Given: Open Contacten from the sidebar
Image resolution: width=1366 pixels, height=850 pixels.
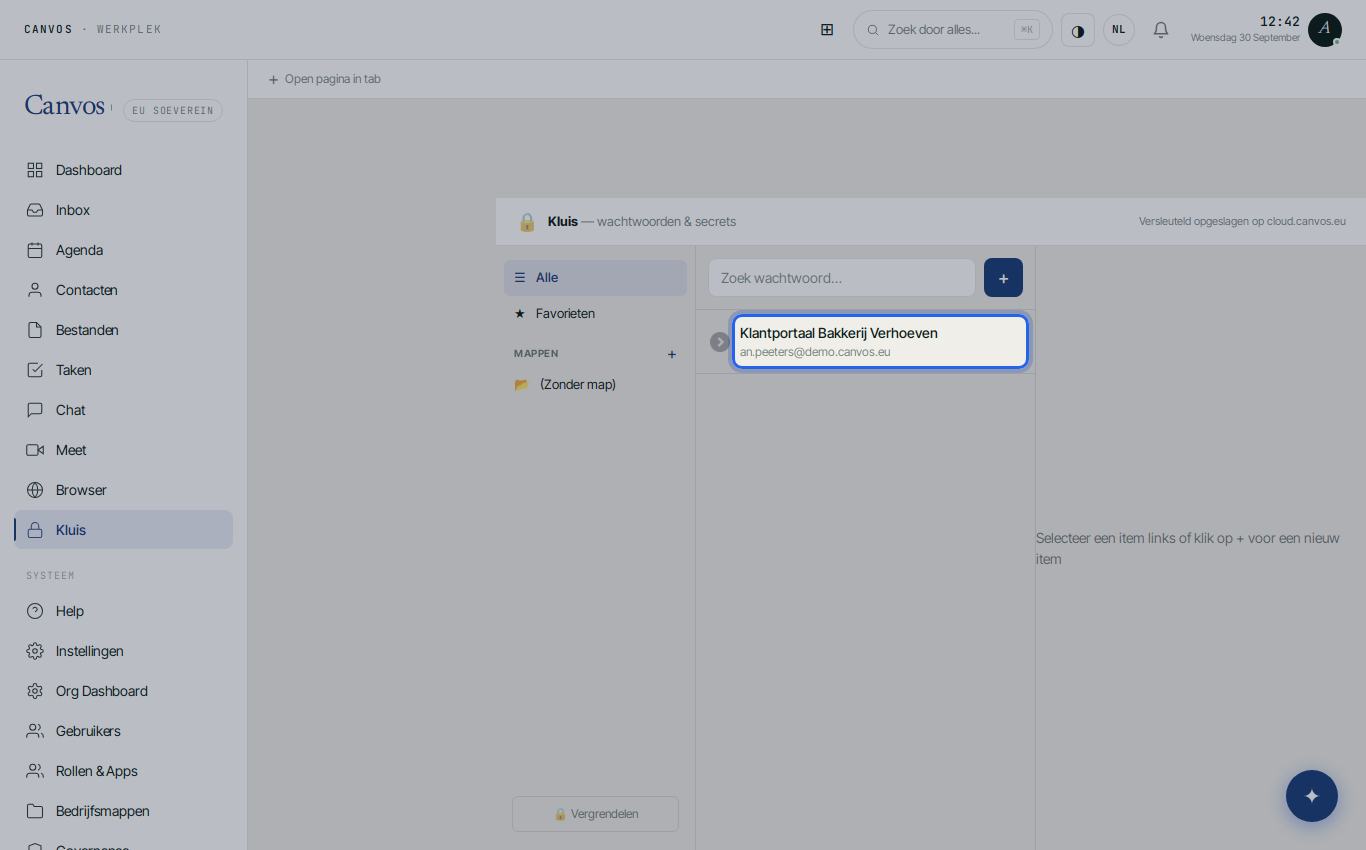Looking at the screenshot, I should (x=123, y=290).
